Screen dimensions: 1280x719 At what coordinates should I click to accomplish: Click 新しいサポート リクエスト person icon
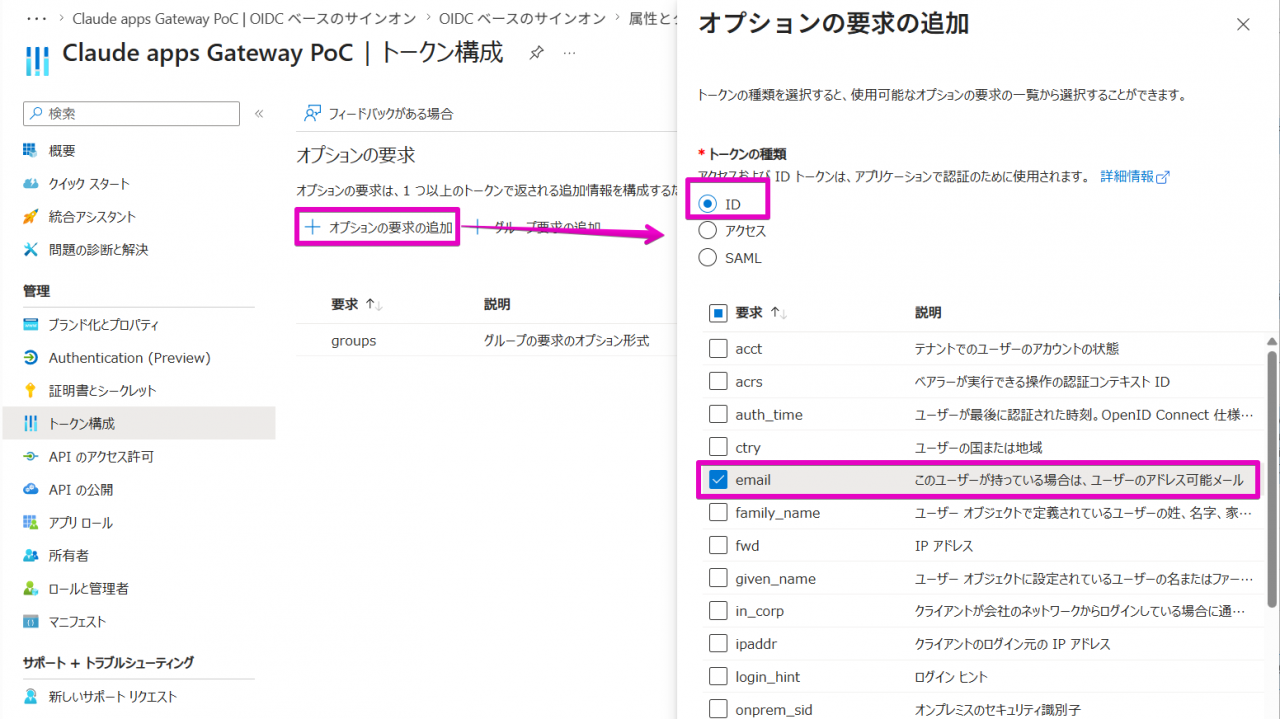[31, 697]
